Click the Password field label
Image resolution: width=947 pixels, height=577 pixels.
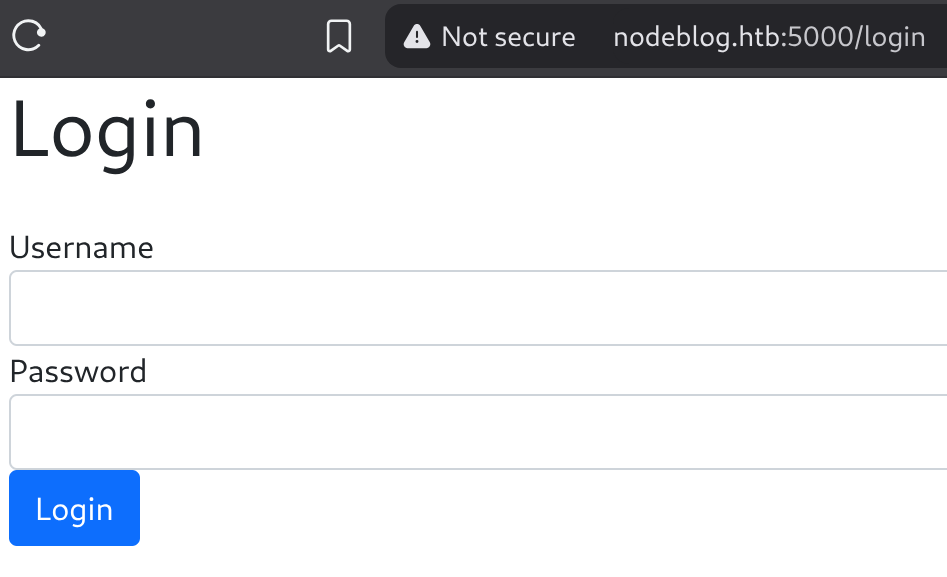(x=78, y=372)
